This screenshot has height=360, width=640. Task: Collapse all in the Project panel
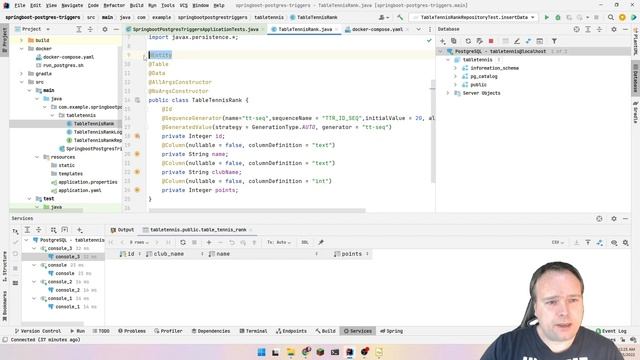90,29
